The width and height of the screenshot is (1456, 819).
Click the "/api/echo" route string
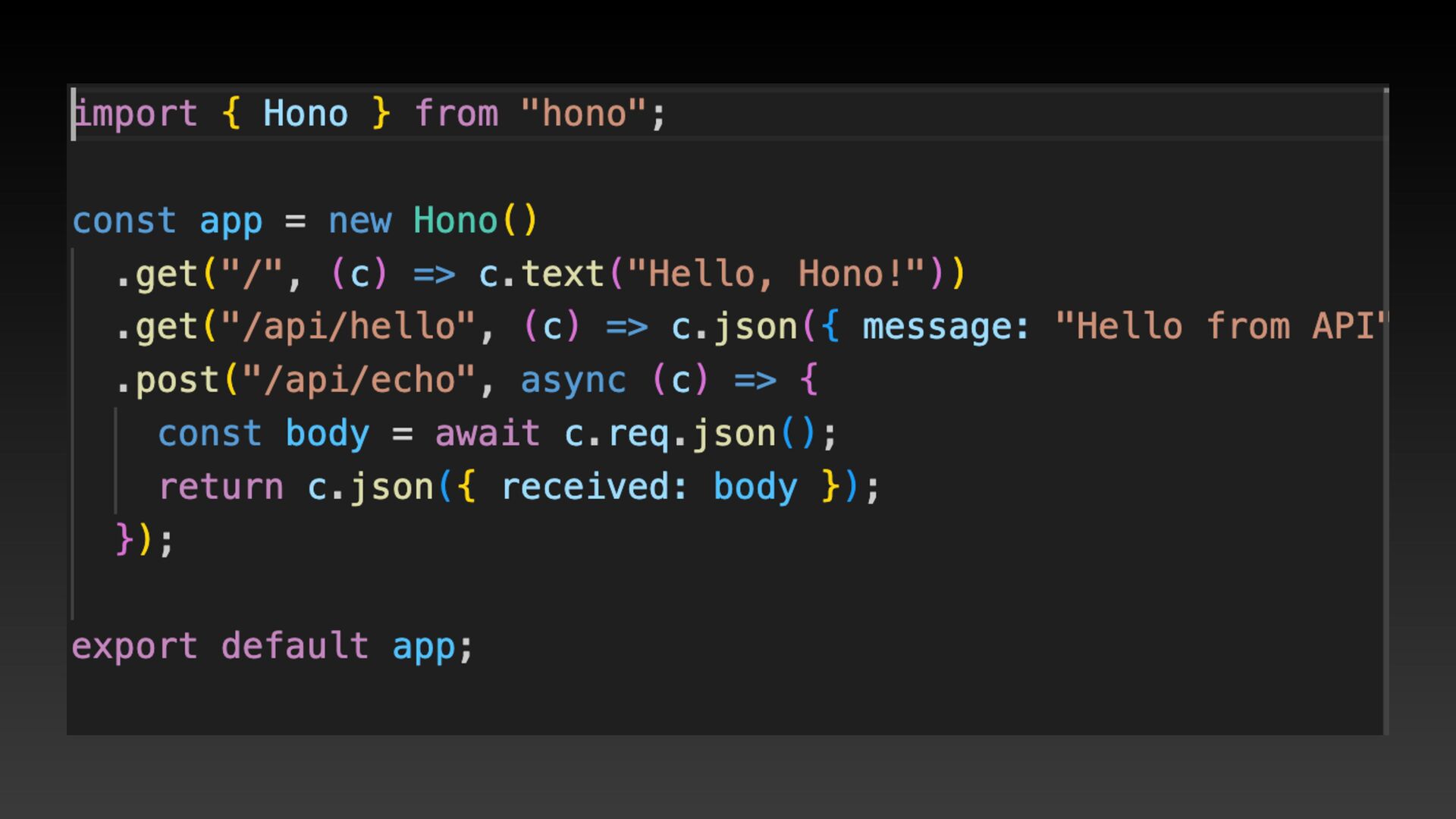pyautogui.click(x=359, y=381)
